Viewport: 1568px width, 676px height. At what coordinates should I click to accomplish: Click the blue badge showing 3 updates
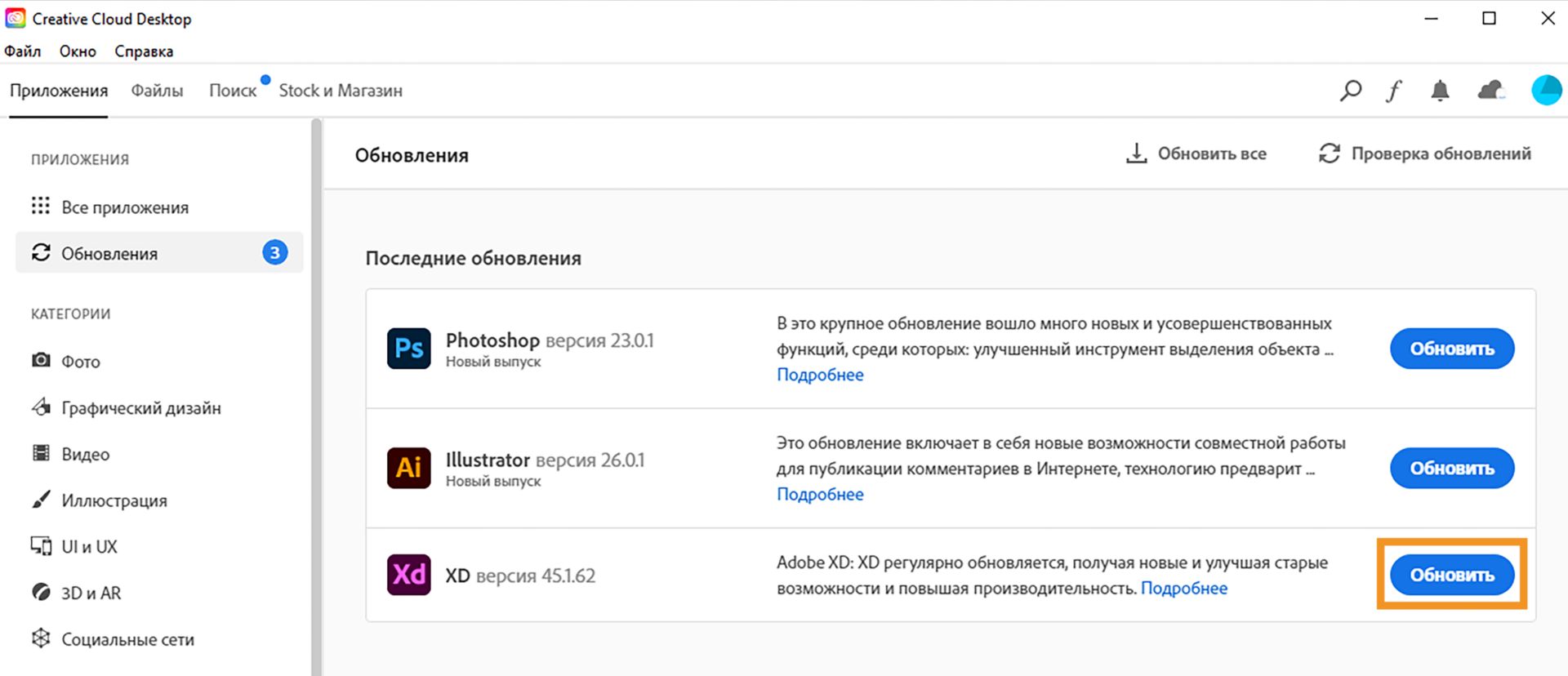274,253
